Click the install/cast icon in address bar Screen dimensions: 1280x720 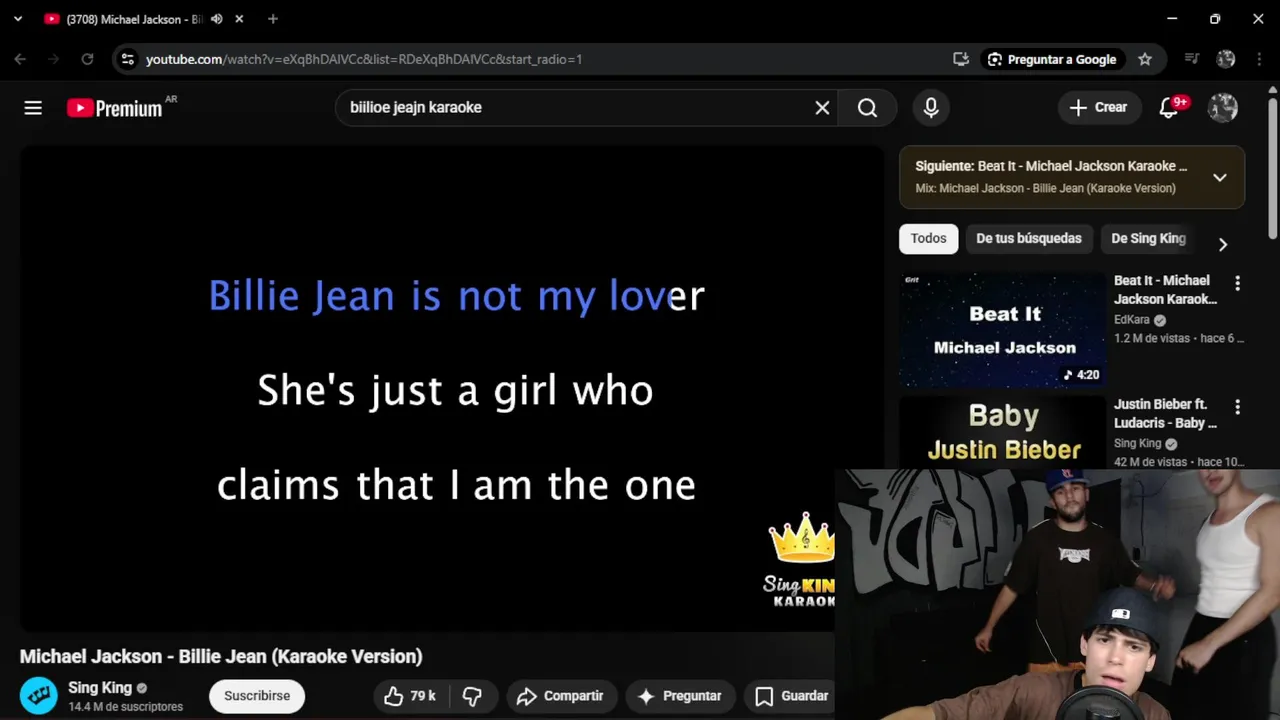point(961,59)
